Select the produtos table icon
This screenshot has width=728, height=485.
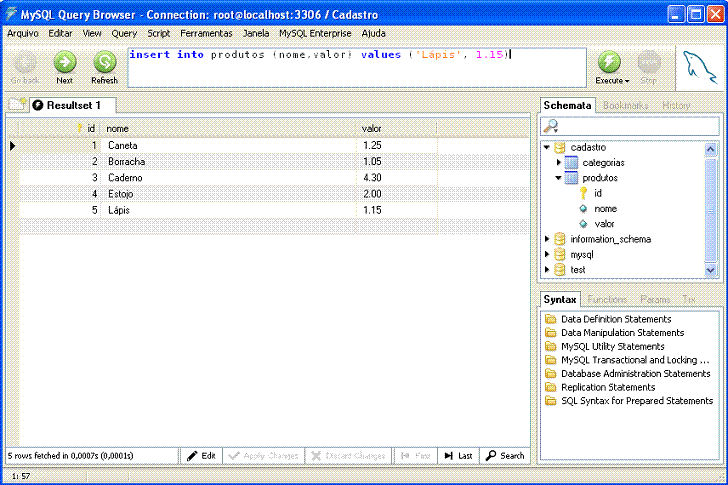572,178
